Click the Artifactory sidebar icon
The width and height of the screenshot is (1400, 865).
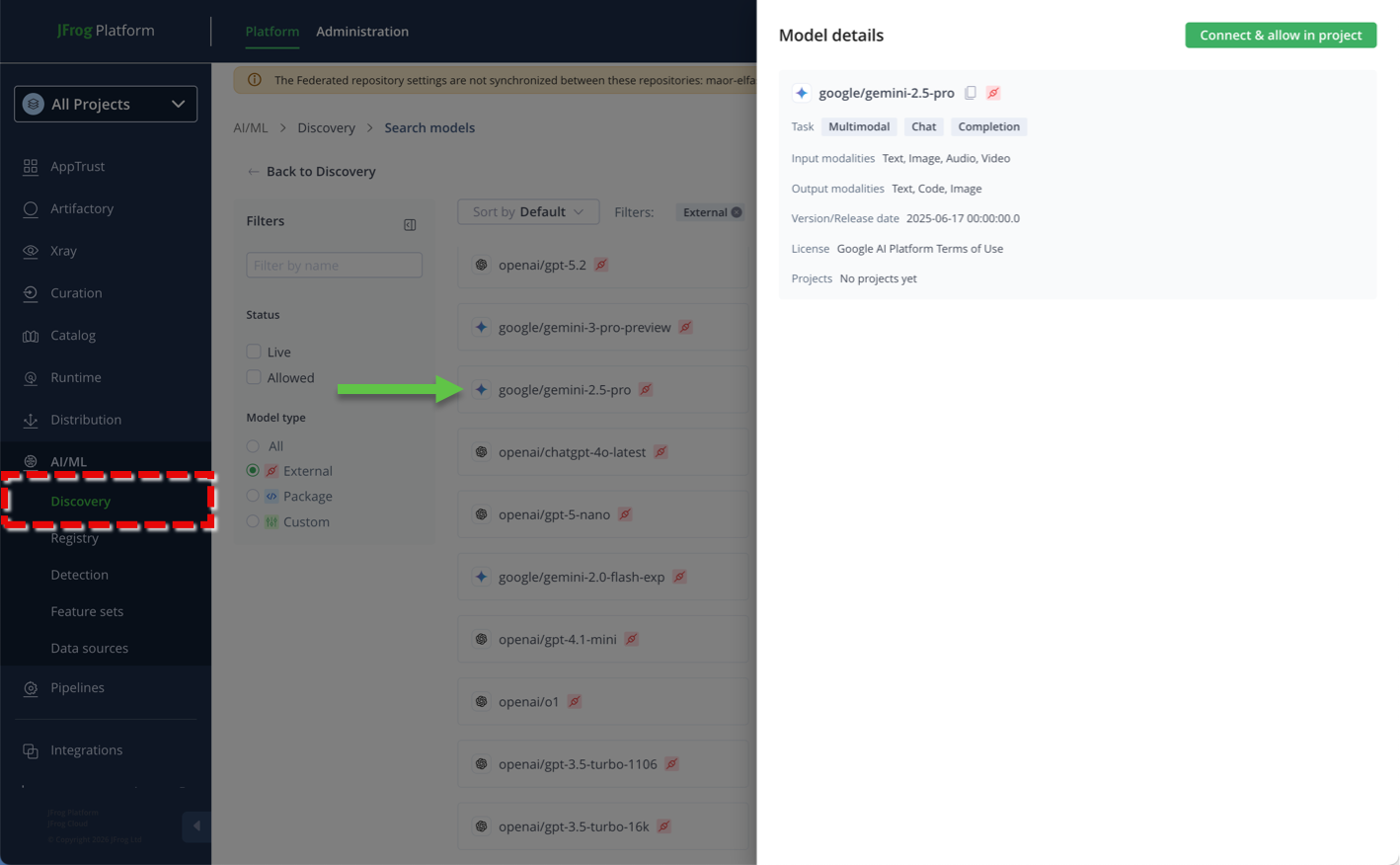pyautogui.click(x=31, y=209)
